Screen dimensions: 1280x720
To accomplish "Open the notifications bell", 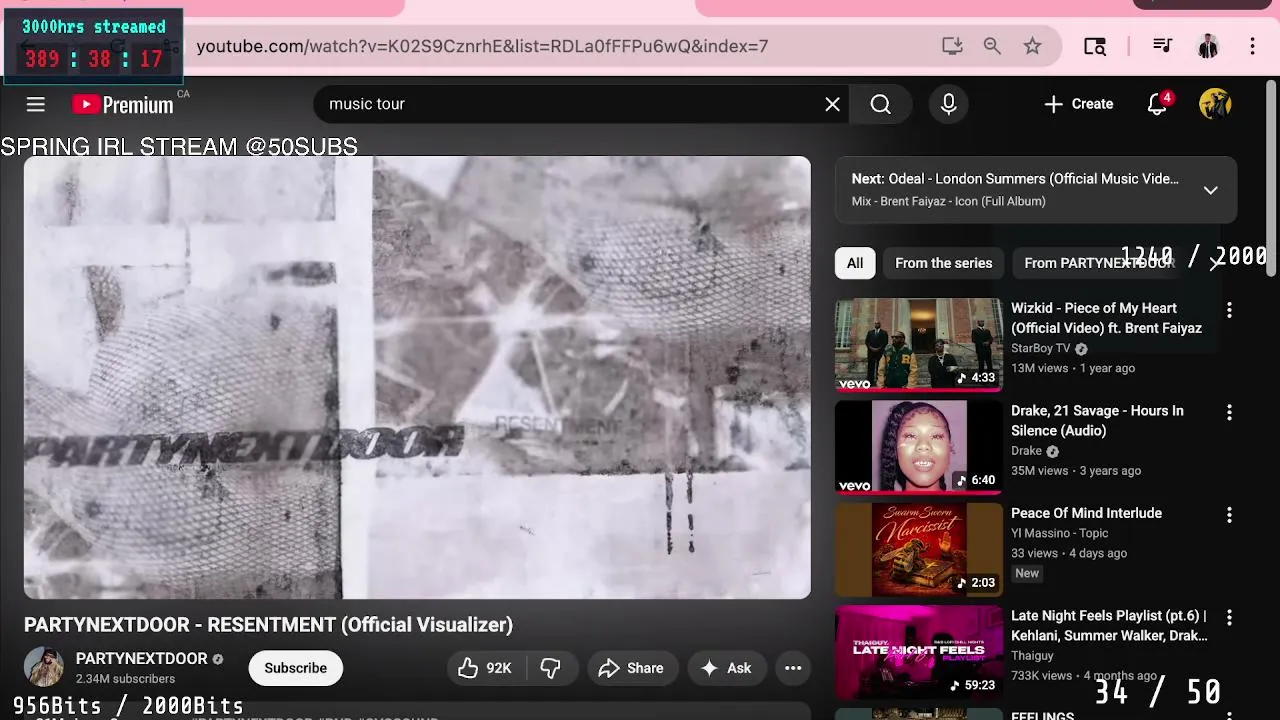I will 1157,104.
